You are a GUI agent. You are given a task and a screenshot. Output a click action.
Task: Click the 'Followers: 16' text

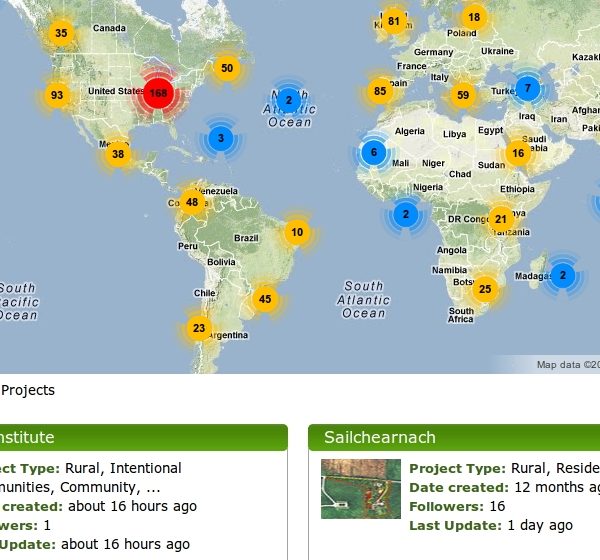coord(457,506)
